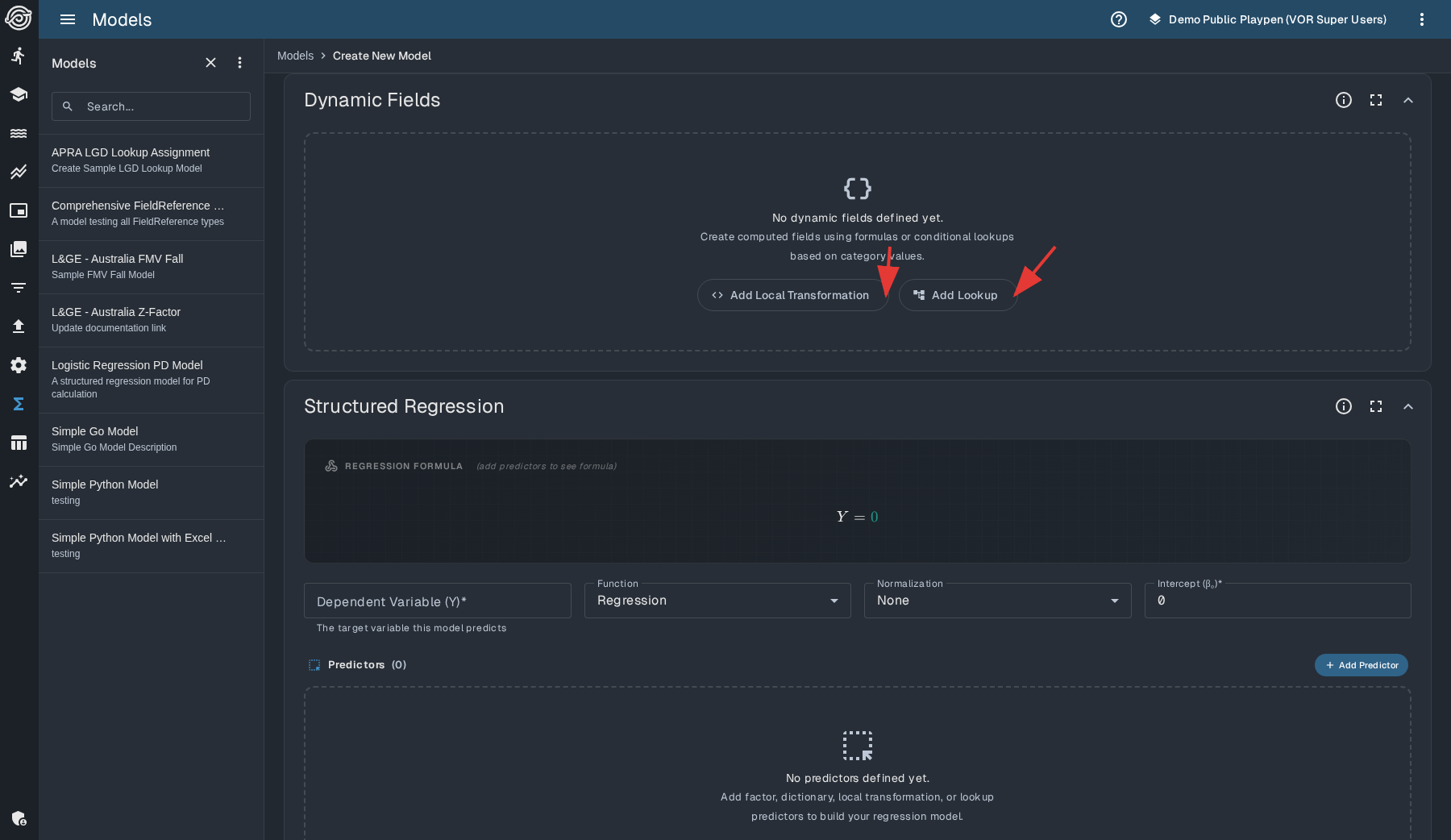The width and height of the screenshot is (1451, 840).
Task: Click the settings gear sidebar icon
Action: tap(19, 365)
